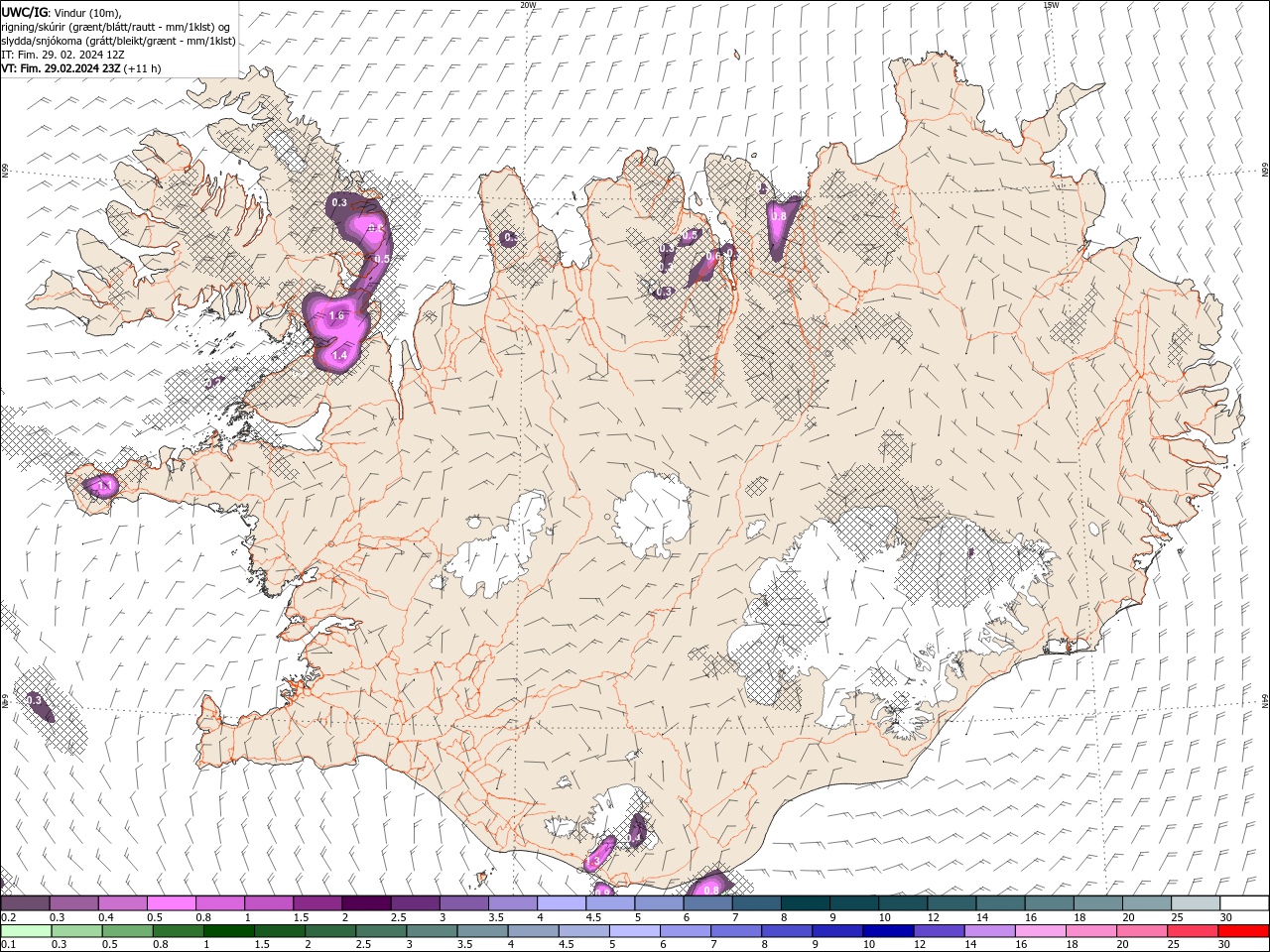Click the 1.6 precipitation value label

click(335, 316)
